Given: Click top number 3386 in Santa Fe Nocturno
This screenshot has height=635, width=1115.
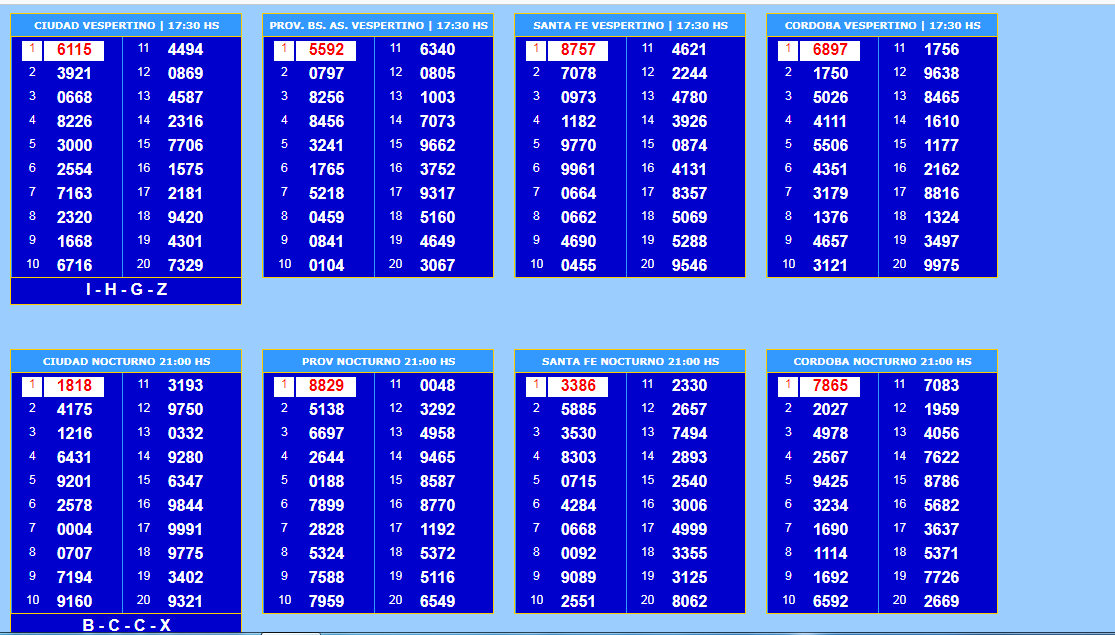Looking at the screenshot, I should (578, 386).
